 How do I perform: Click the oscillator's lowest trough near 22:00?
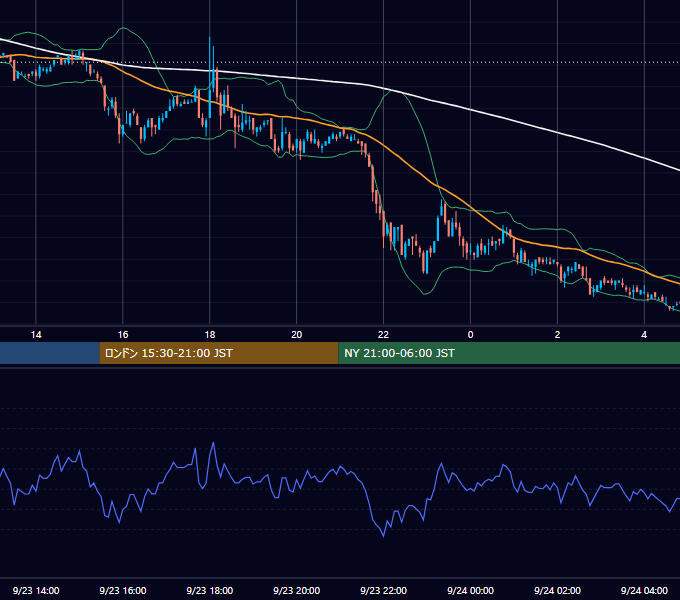383,536
